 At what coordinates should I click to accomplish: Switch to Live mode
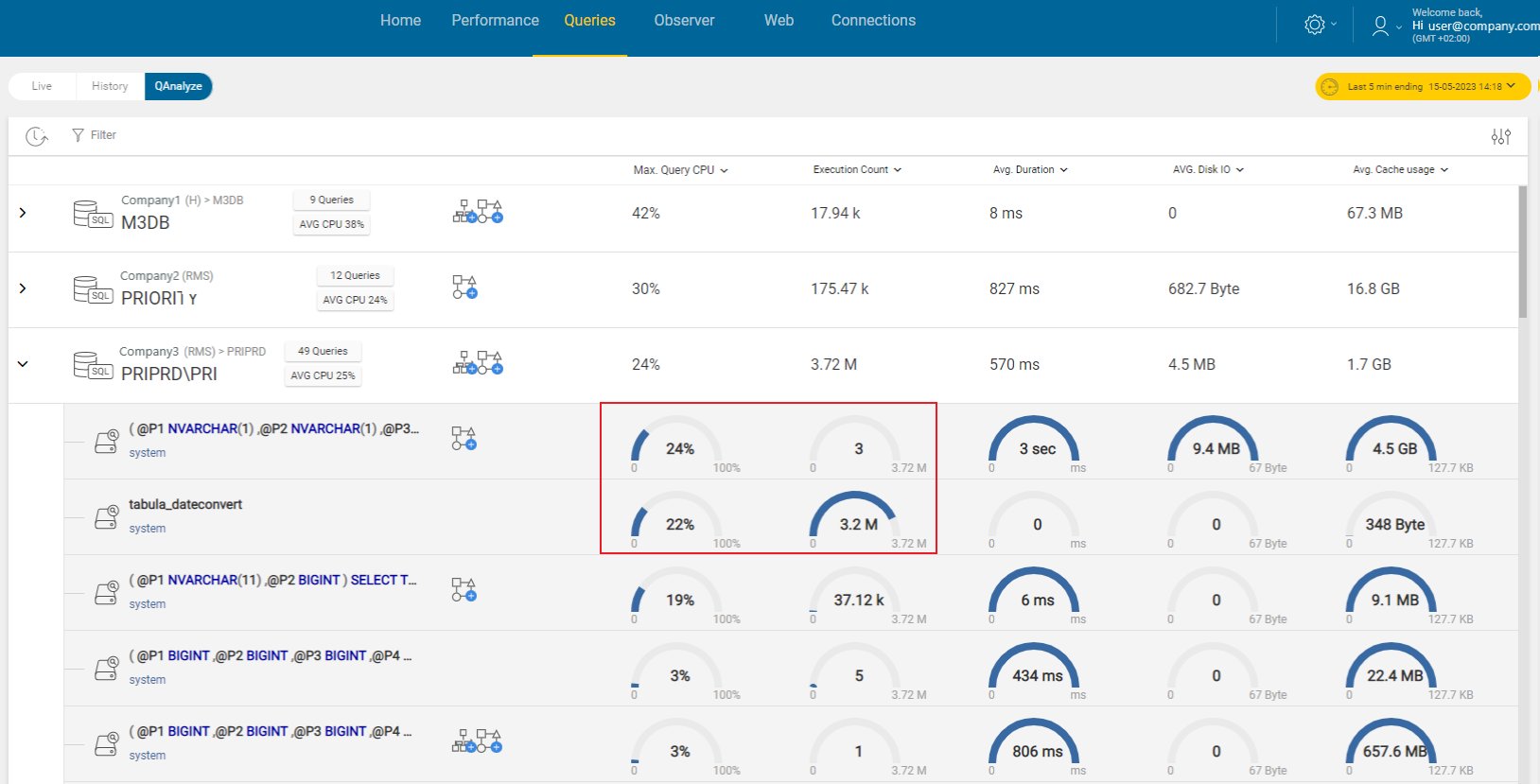(x=42, y=86)
